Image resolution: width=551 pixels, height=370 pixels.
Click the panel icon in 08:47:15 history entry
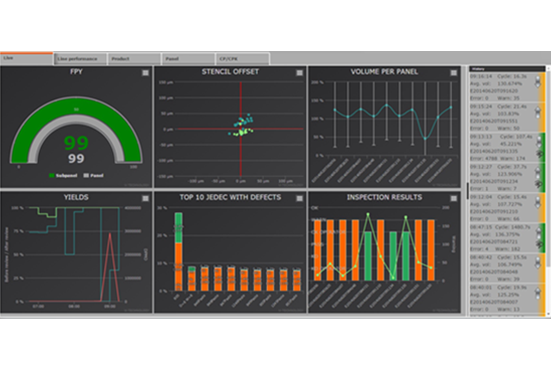pos(539,232)
